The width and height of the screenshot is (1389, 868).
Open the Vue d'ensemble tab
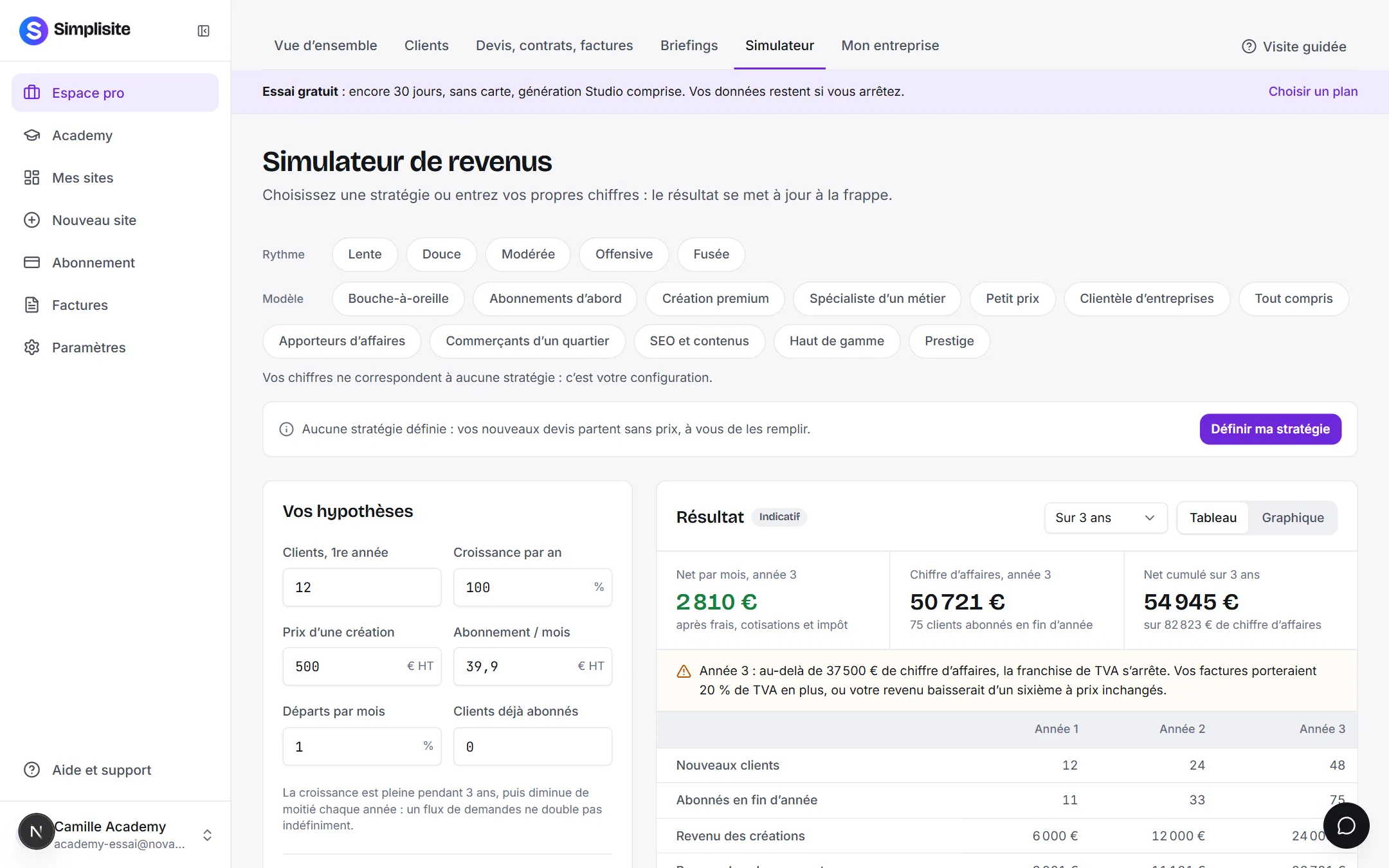pos(325,46)
